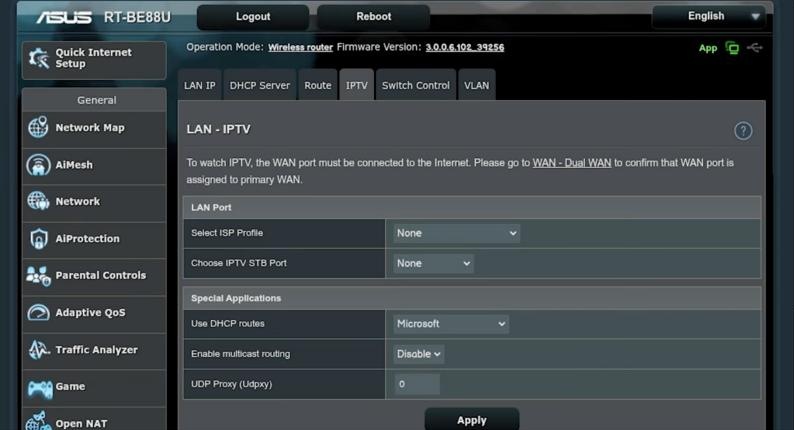Switch to the LAN IP tab
The image size is (794, 430).
point(200,85)
